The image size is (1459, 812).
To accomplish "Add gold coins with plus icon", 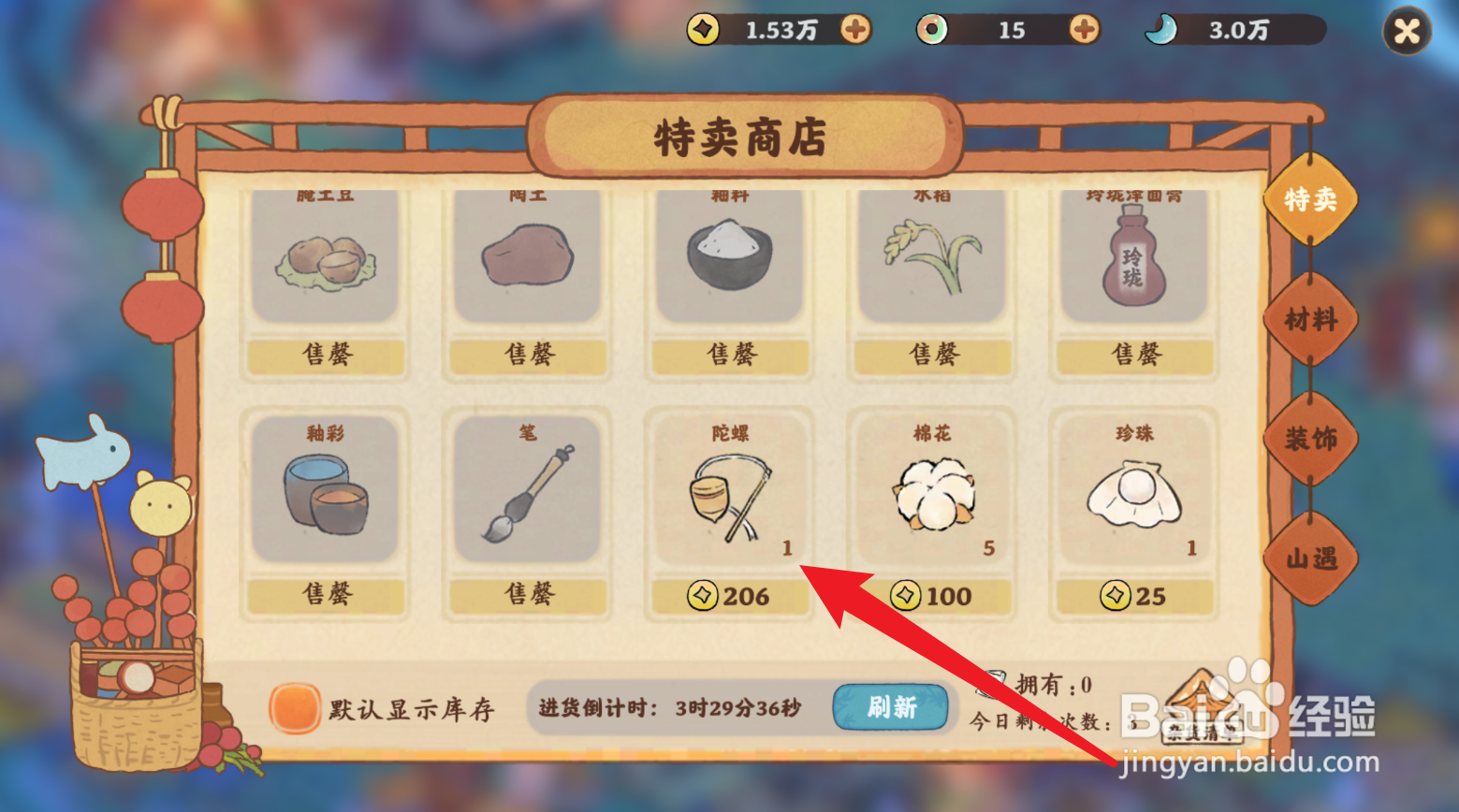I will point(855,30).
